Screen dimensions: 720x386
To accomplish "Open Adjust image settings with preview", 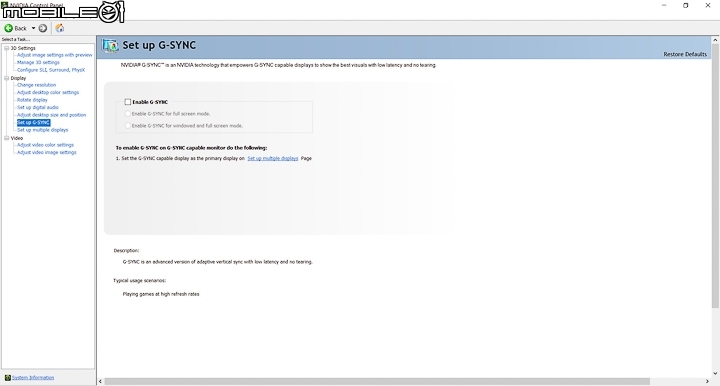I will (55, 55).
